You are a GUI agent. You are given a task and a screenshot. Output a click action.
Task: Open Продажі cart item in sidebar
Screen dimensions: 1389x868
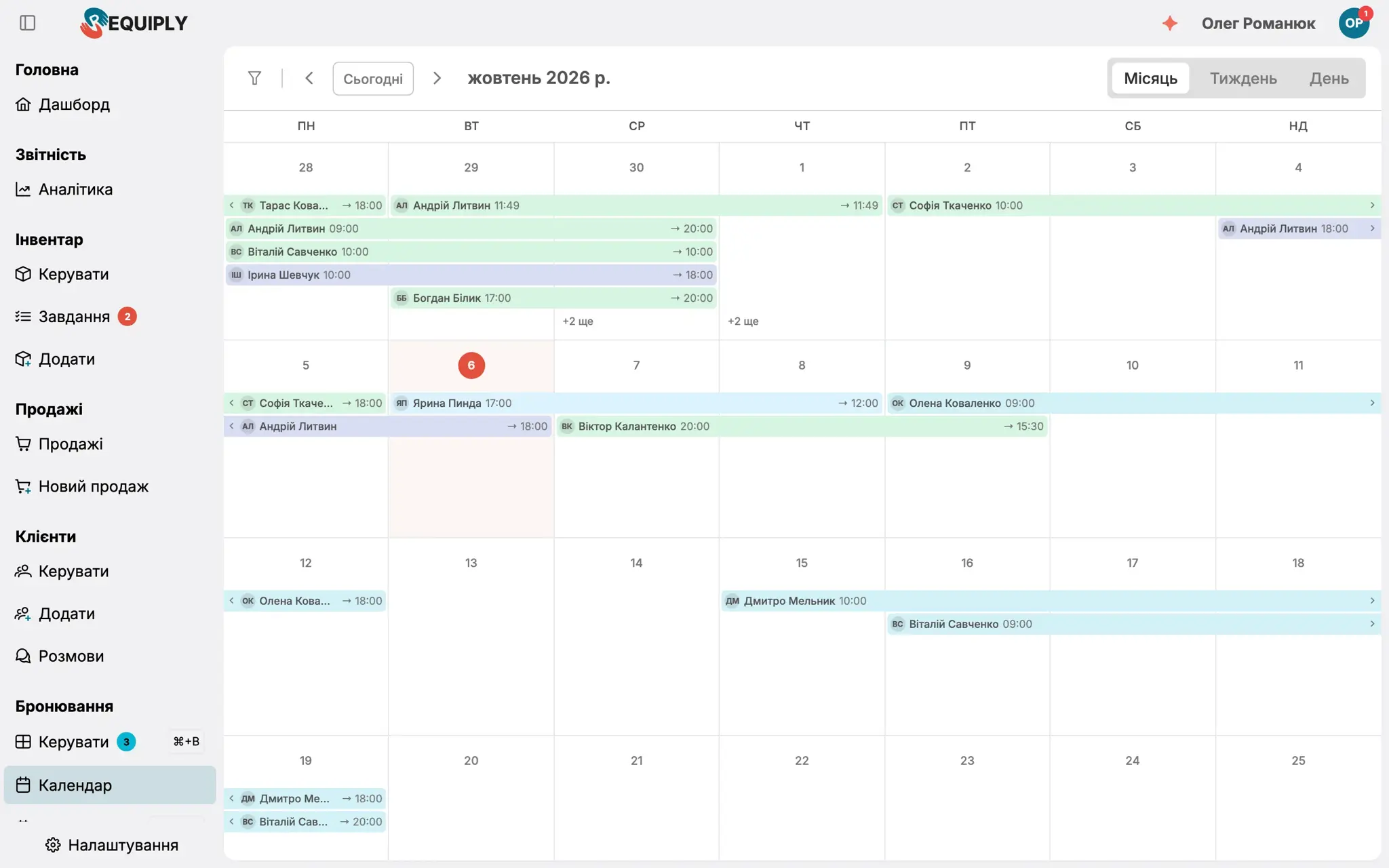pyautogui.click(x=59, y=444)
